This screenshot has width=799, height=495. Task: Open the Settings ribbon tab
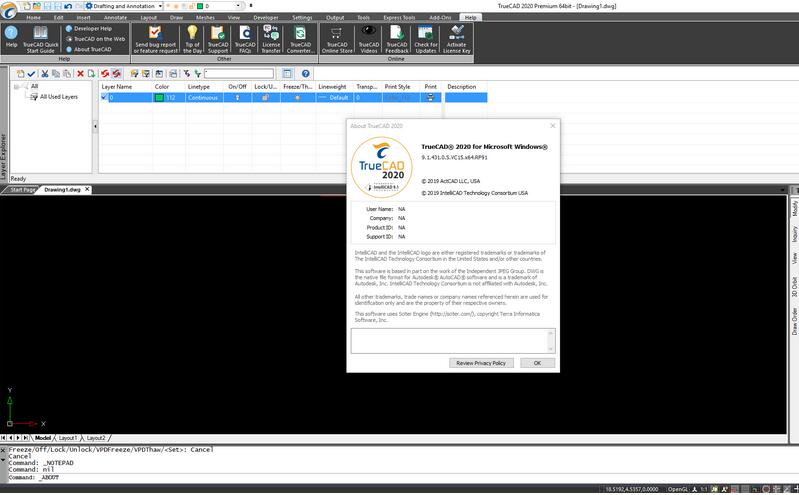[x=302, y=17]
